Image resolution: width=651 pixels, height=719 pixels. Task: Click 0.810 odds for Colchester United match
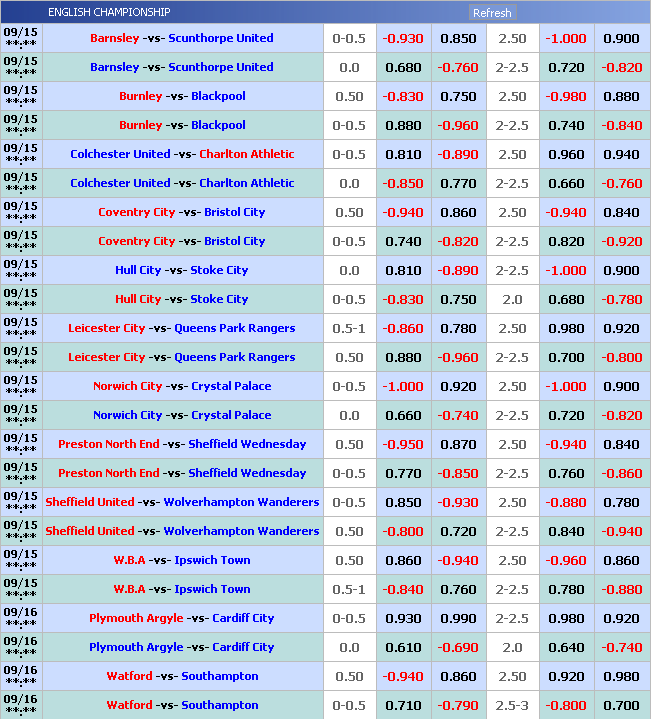(402, 155)
